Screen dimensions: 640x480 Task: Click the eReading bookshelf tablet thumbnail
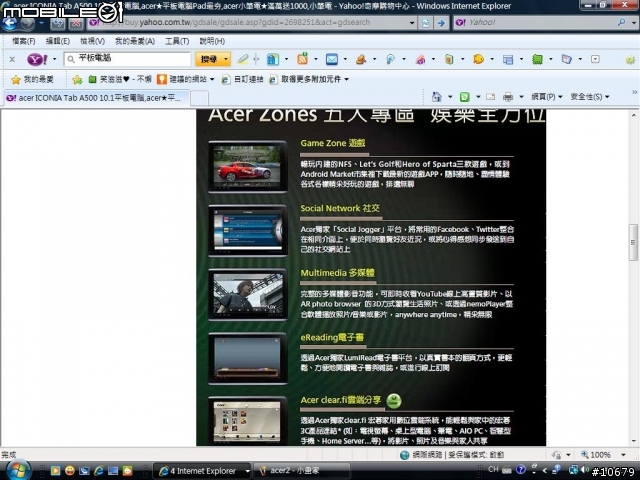tap(248, 359)
